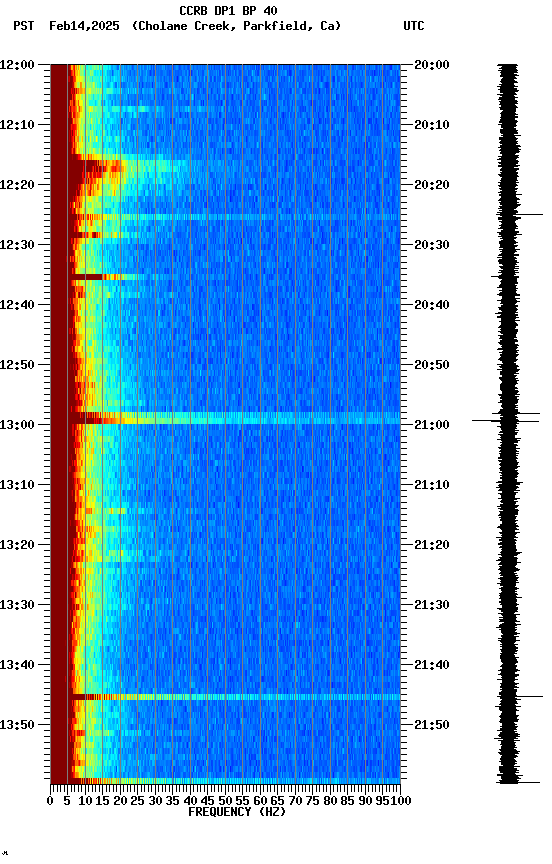
Task: Click the broadband event band near 13:45 PST
Action: tap(225, 697)
